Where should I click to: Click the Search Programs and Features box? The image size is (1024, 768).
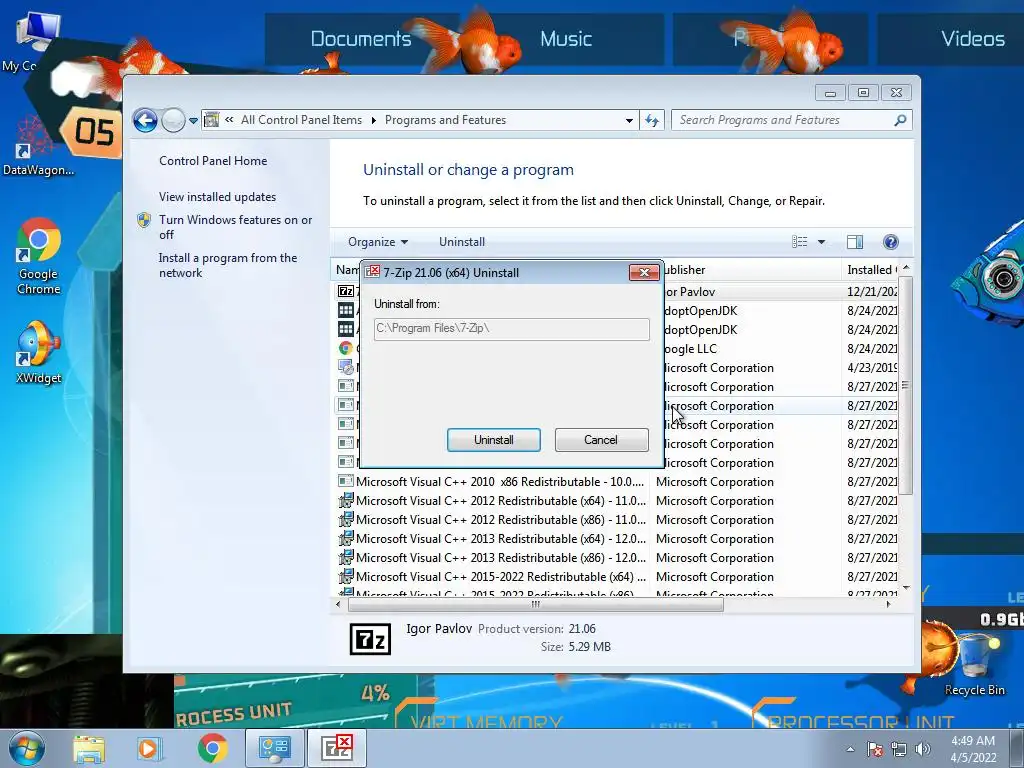tap(783, 120)
